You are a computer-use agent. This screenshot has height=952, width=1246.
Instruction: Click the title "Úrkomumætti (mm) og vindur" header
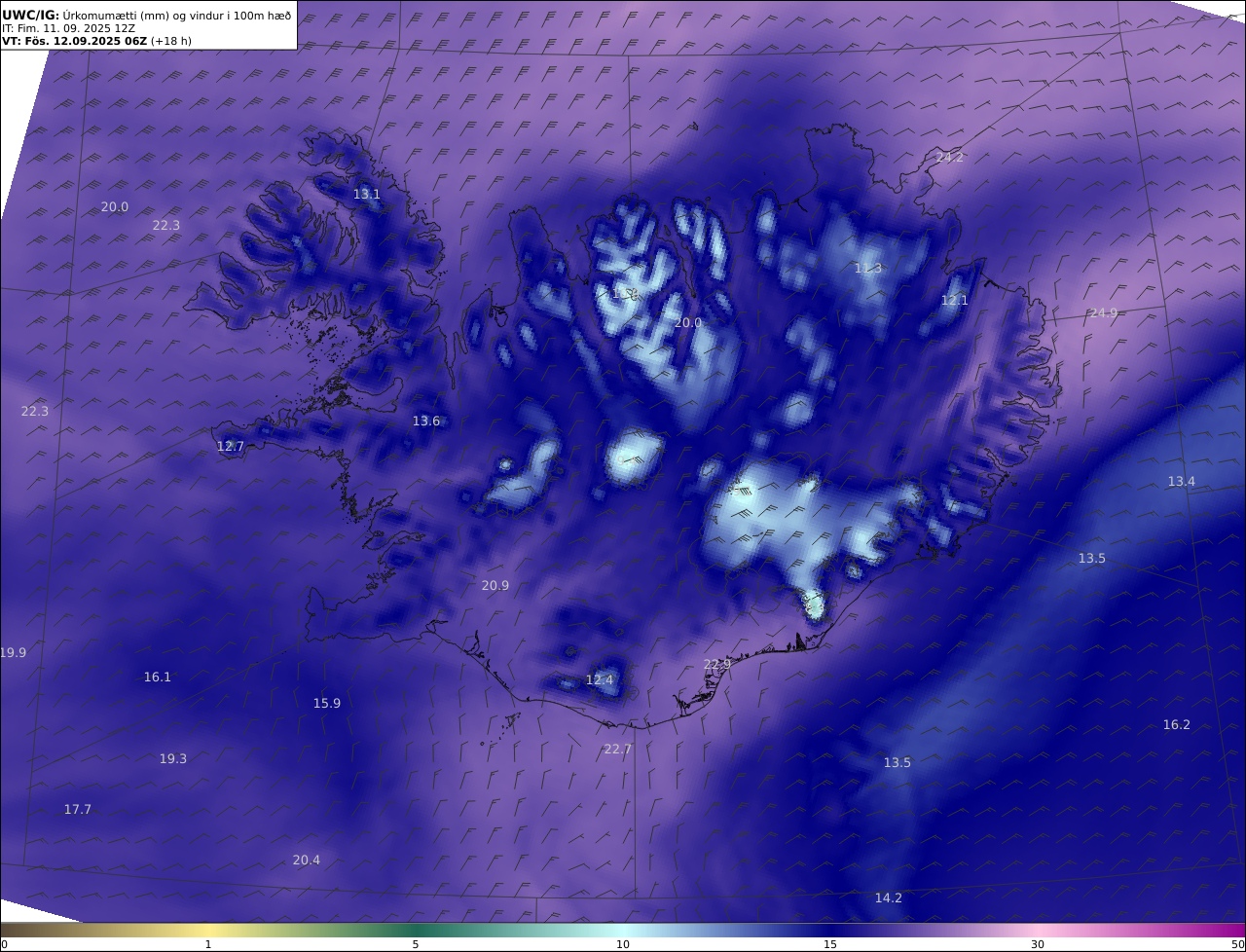click(x=177, y=15)
